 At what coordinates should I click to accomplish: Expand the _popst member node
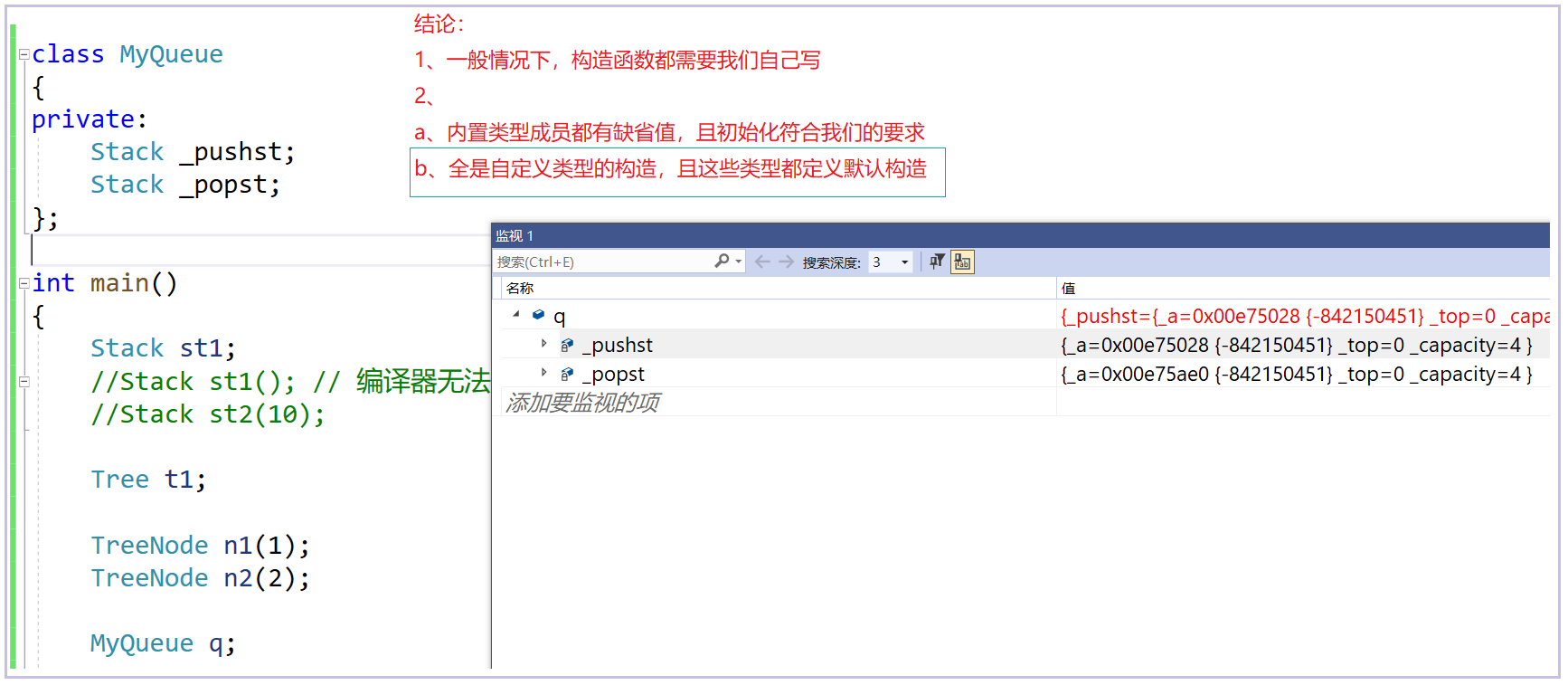(x=543, y=373)
